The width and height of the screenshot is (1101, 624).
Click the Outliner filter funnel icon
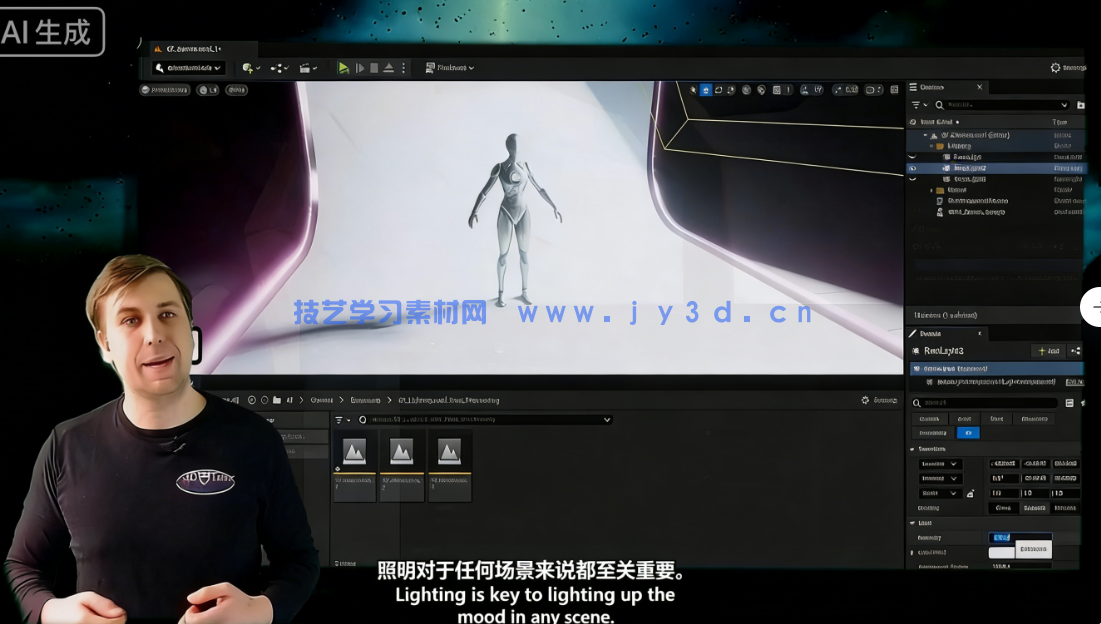pyautogui.click(x=916, y=104)
